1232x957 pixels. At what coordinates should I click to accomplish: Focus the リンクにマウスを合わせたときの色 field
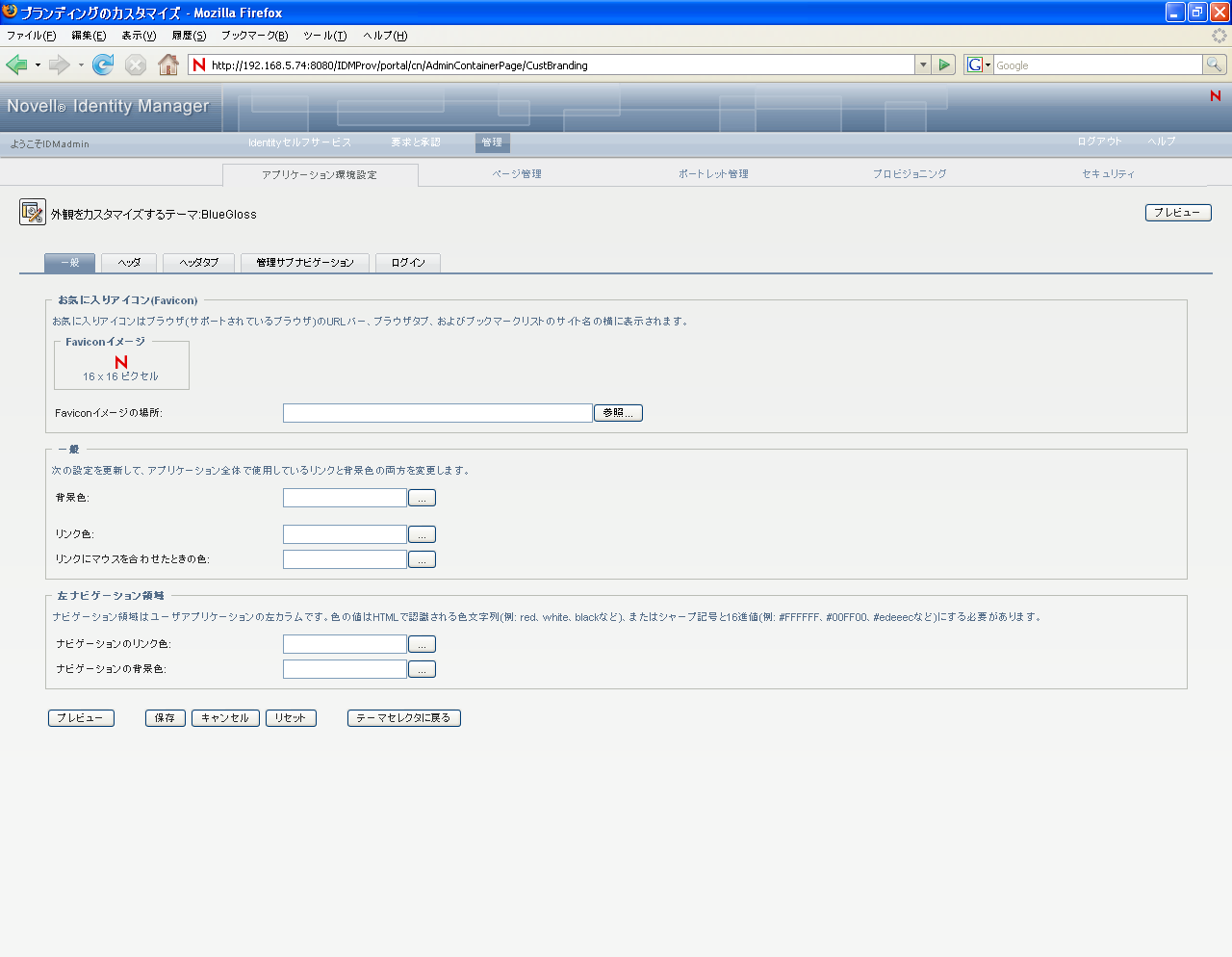(x=345, y=559)
